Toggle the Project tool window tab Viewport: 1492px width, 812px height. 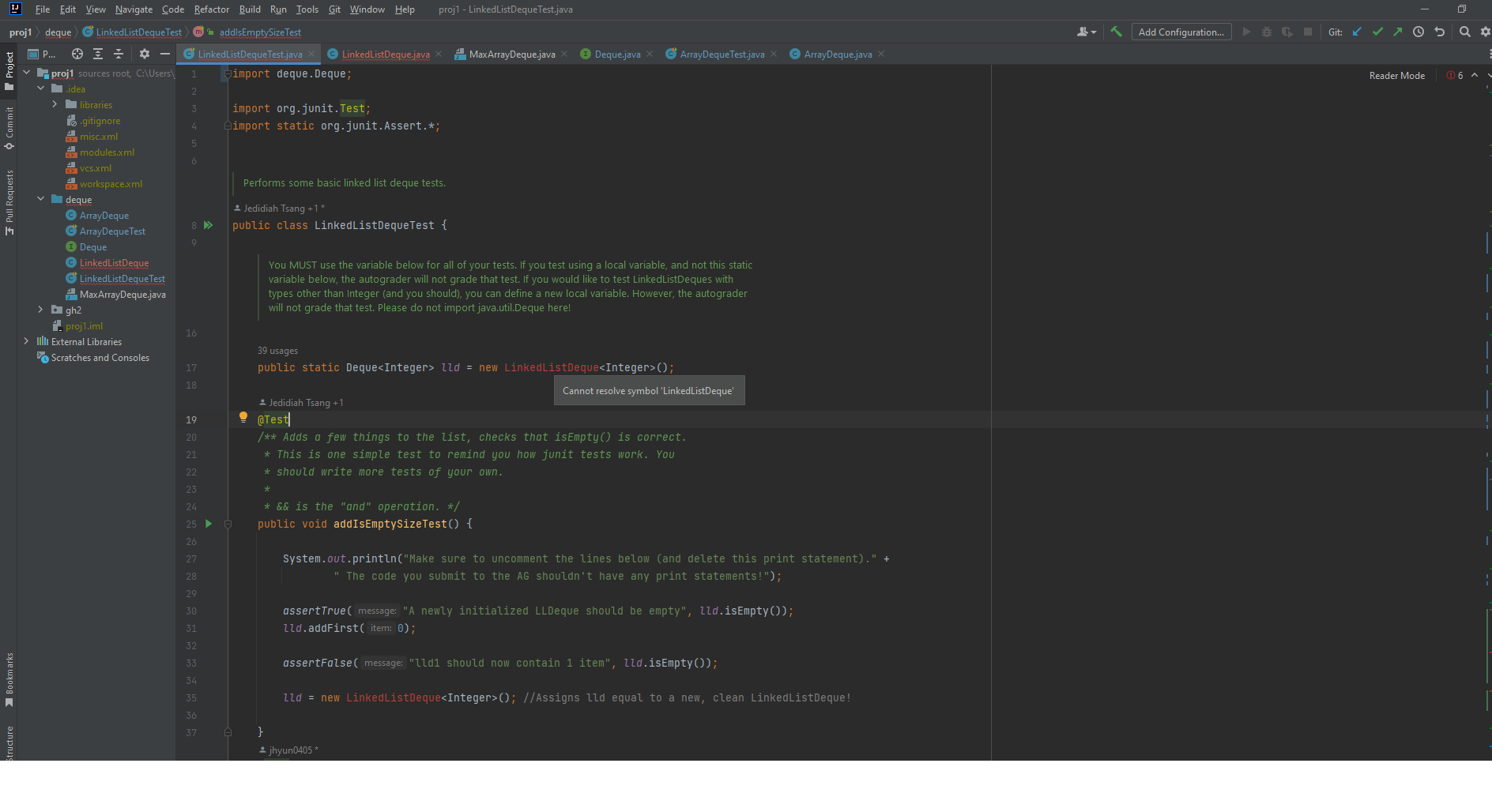coord(9,70)
